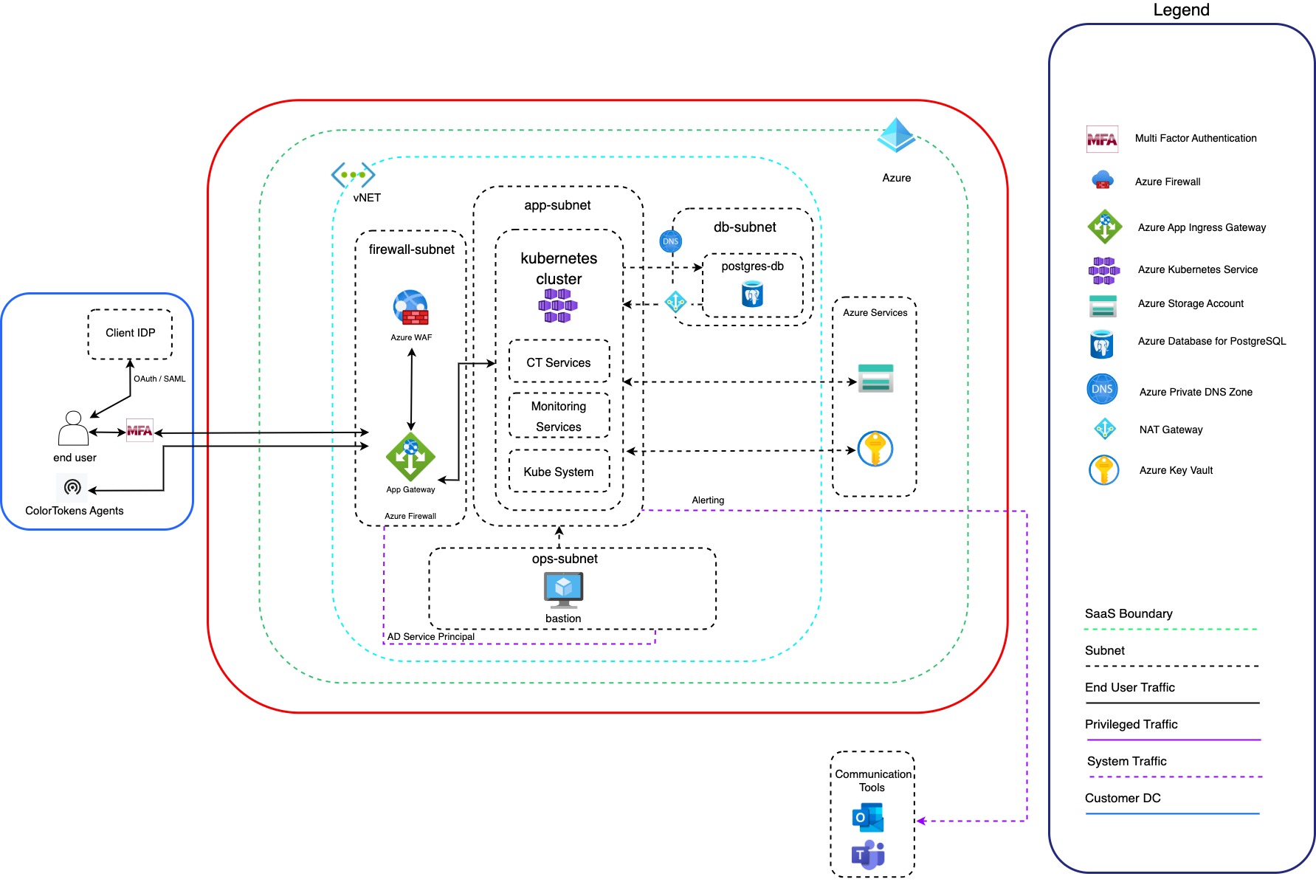
Task: Click the bastion host icon
Action: click(563, 590)
